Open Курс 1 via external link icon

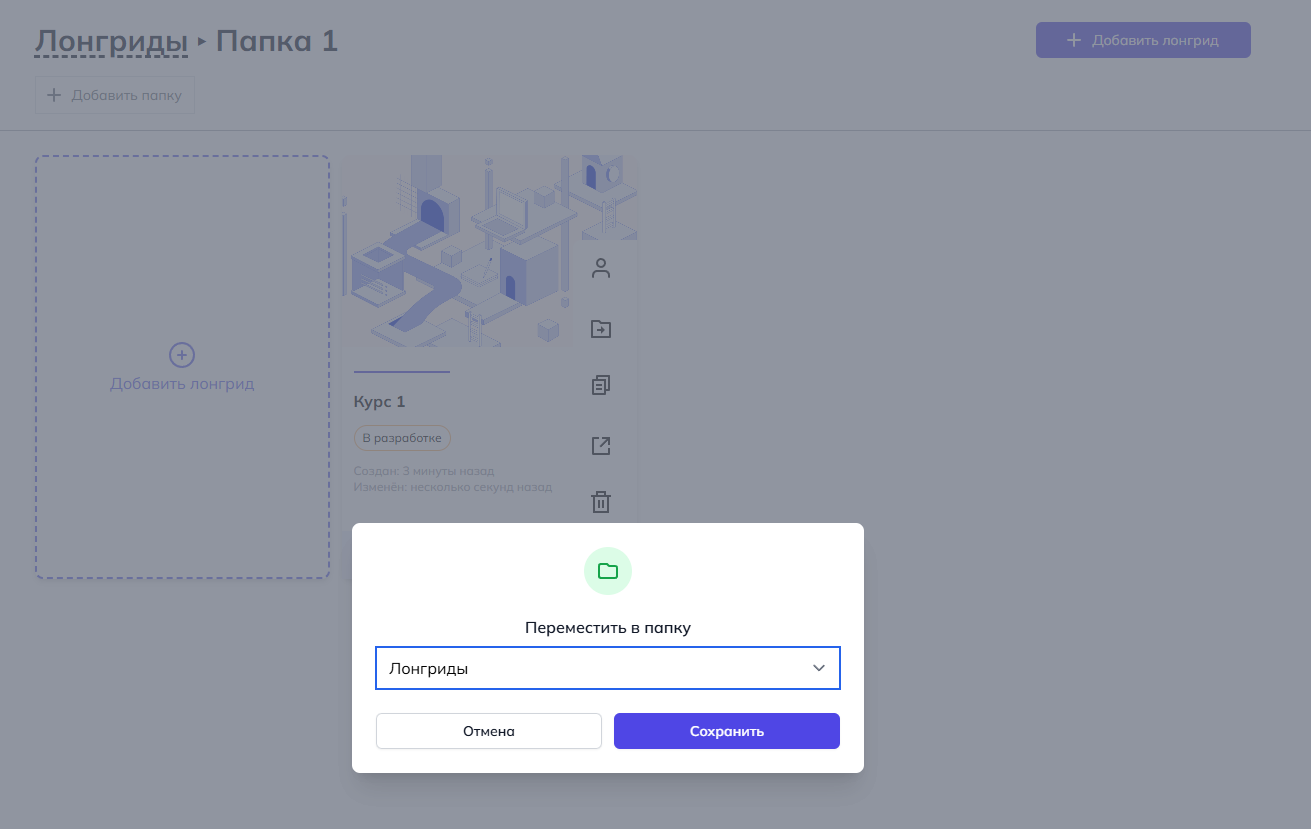coord(600,446)
